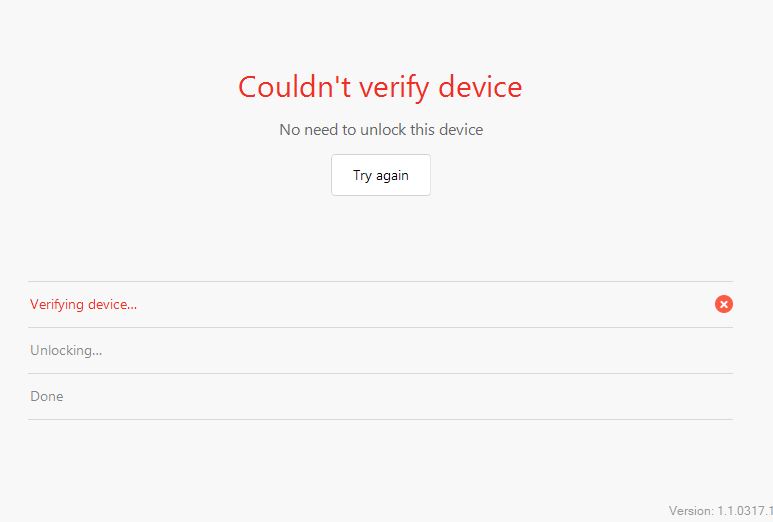Image resolution: width=773 pixels, height=522 pixels.
Task: Click the Done step label
Action: (47, 396)
